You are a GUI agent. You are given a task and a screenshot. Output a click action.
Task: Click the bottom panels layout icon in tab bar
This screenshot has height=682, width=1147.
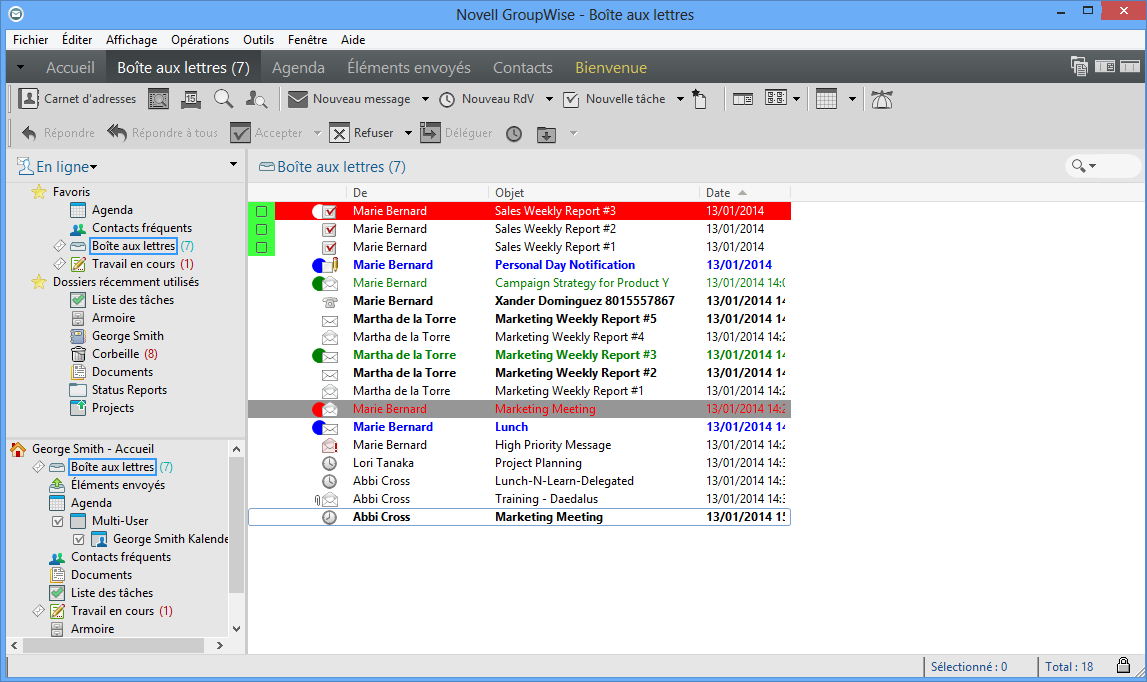(1129, 67)
